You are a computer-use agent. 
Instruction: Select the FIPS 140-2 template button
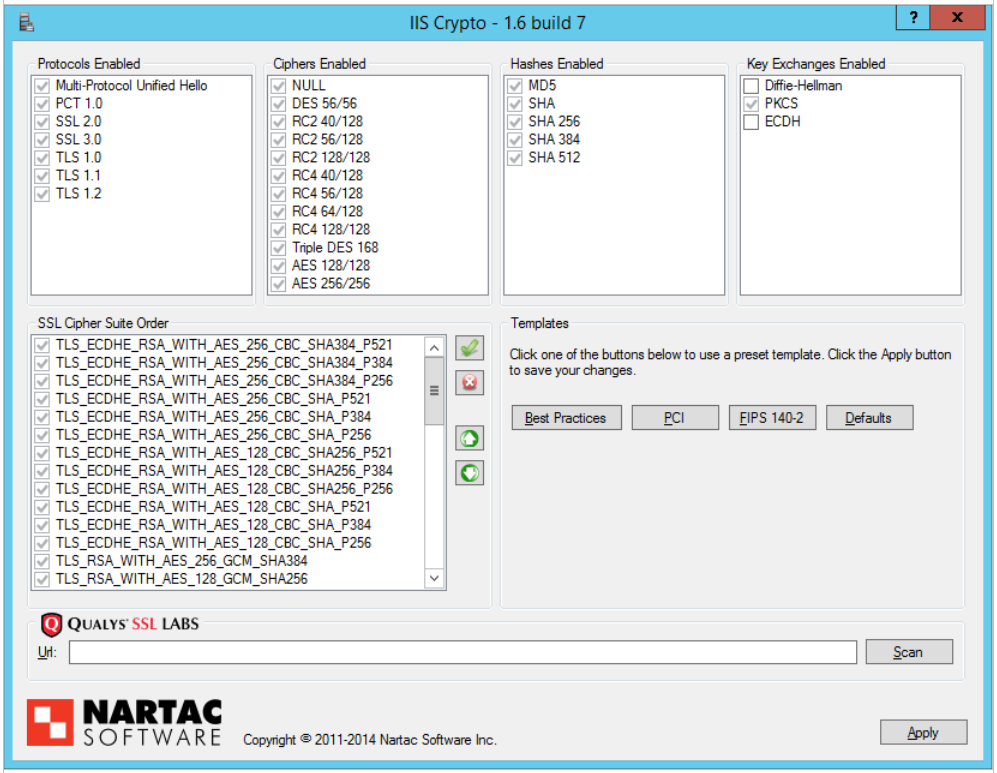tap(771, 418)
